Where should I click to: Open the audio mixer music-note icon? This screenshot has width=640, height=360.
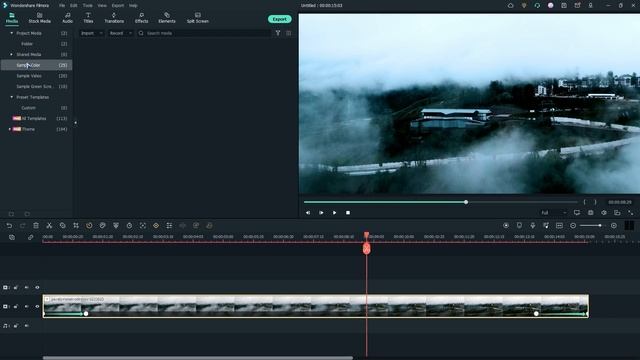(546, 225)
